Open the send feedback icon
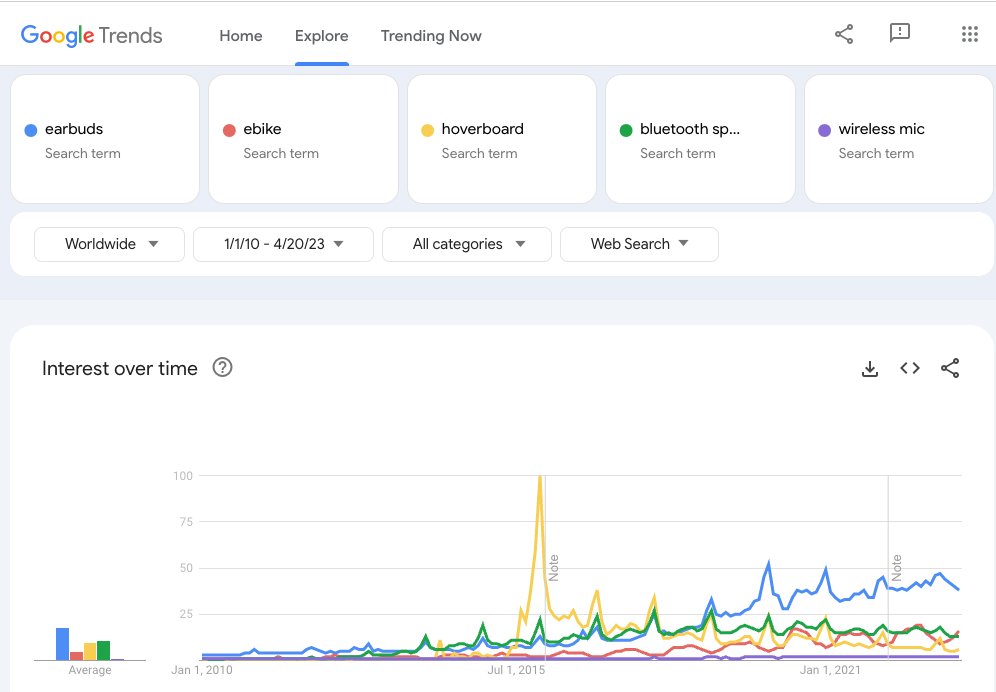Image resolution: width=996 pixels, height=692 pixels. 899,33
